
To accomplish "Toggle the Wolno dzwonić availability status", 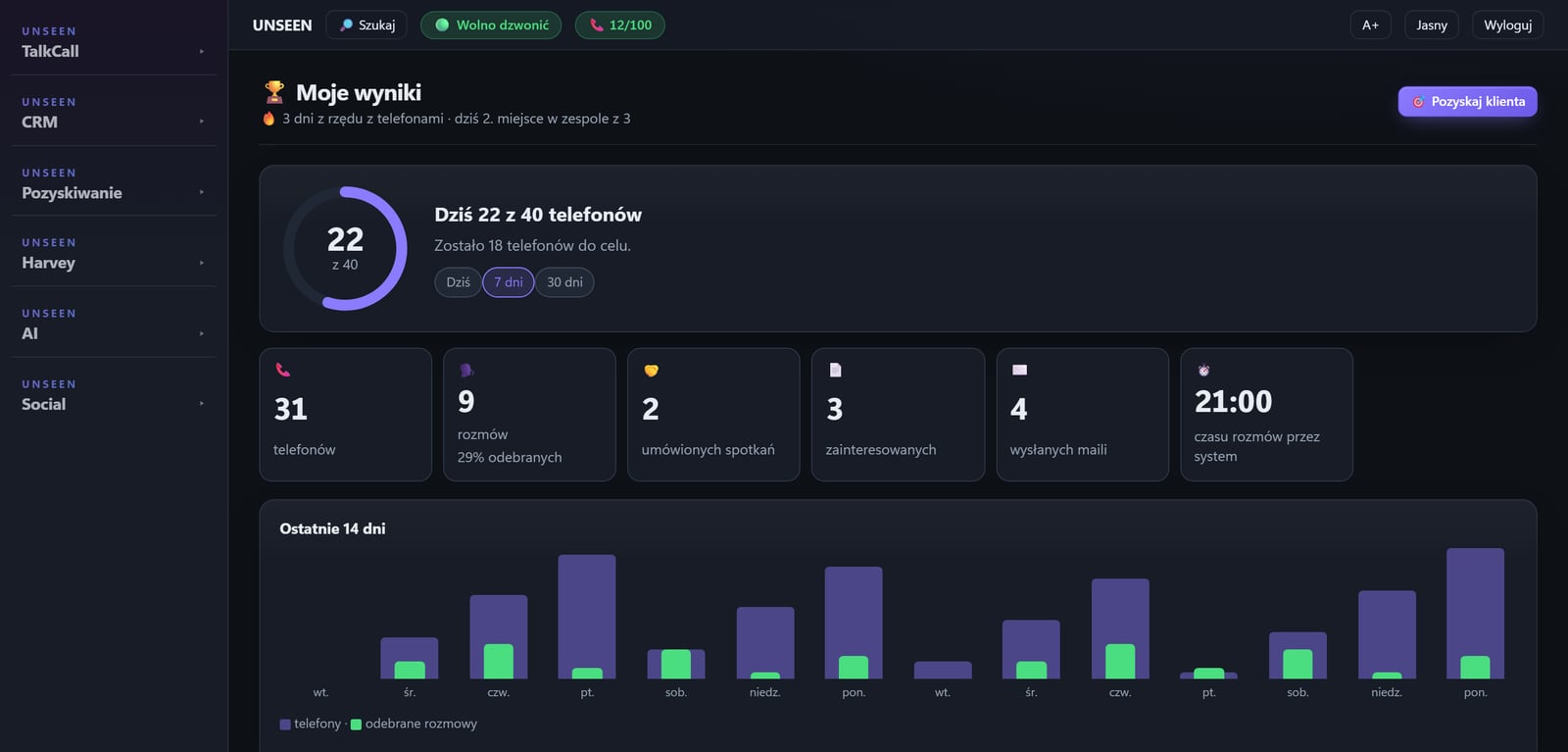I will pos(491,25).
